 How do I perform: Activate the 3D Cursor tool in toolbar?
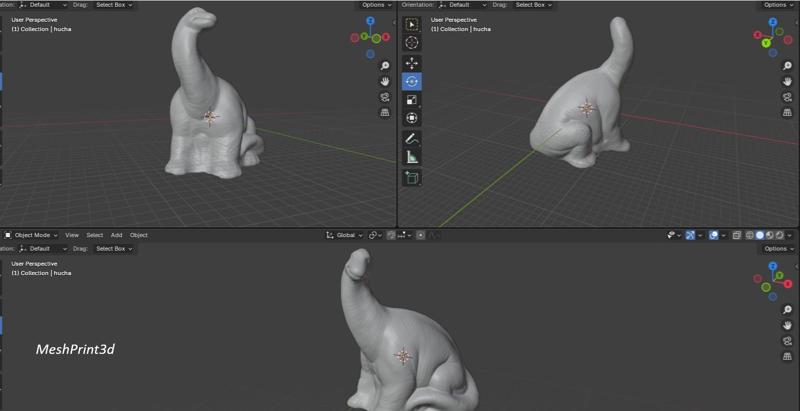[412, 43]
